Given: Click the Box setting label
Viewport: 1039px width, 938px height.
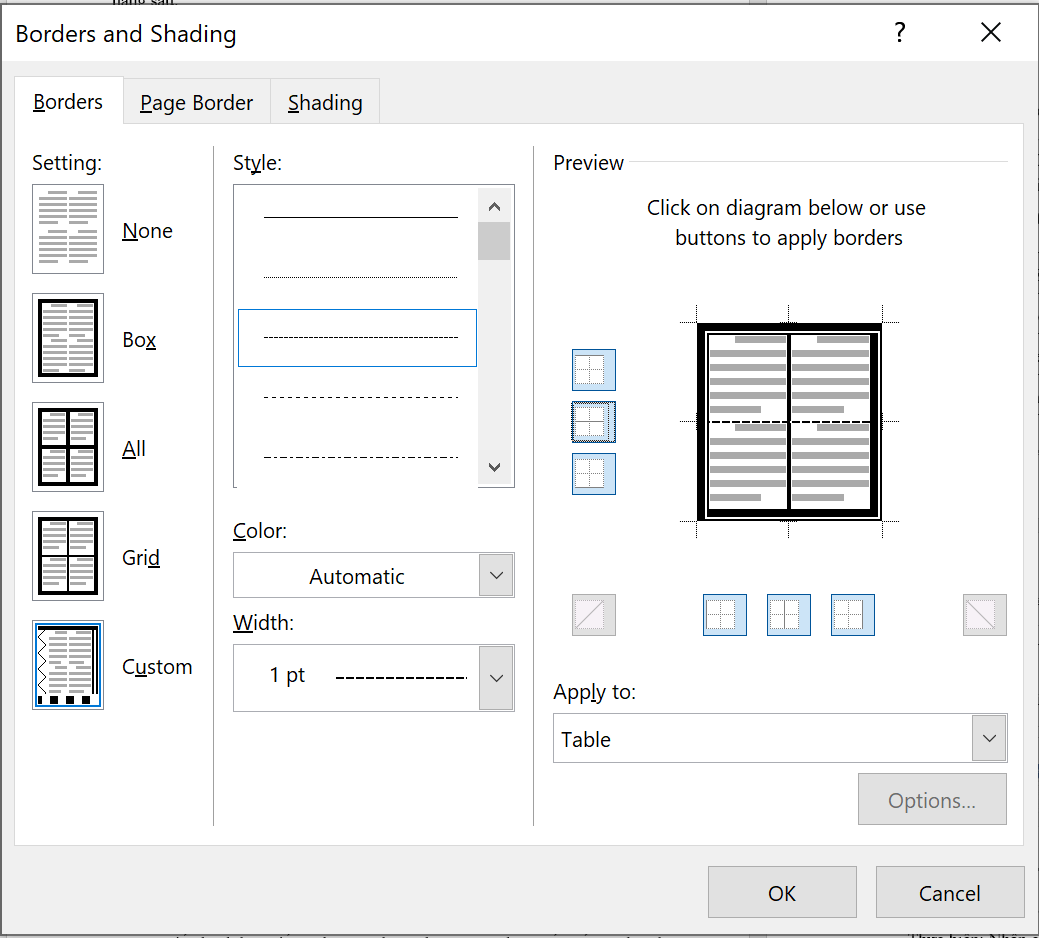Looking at the screenshot, I should pyautogui.click(x=139, y=340).
